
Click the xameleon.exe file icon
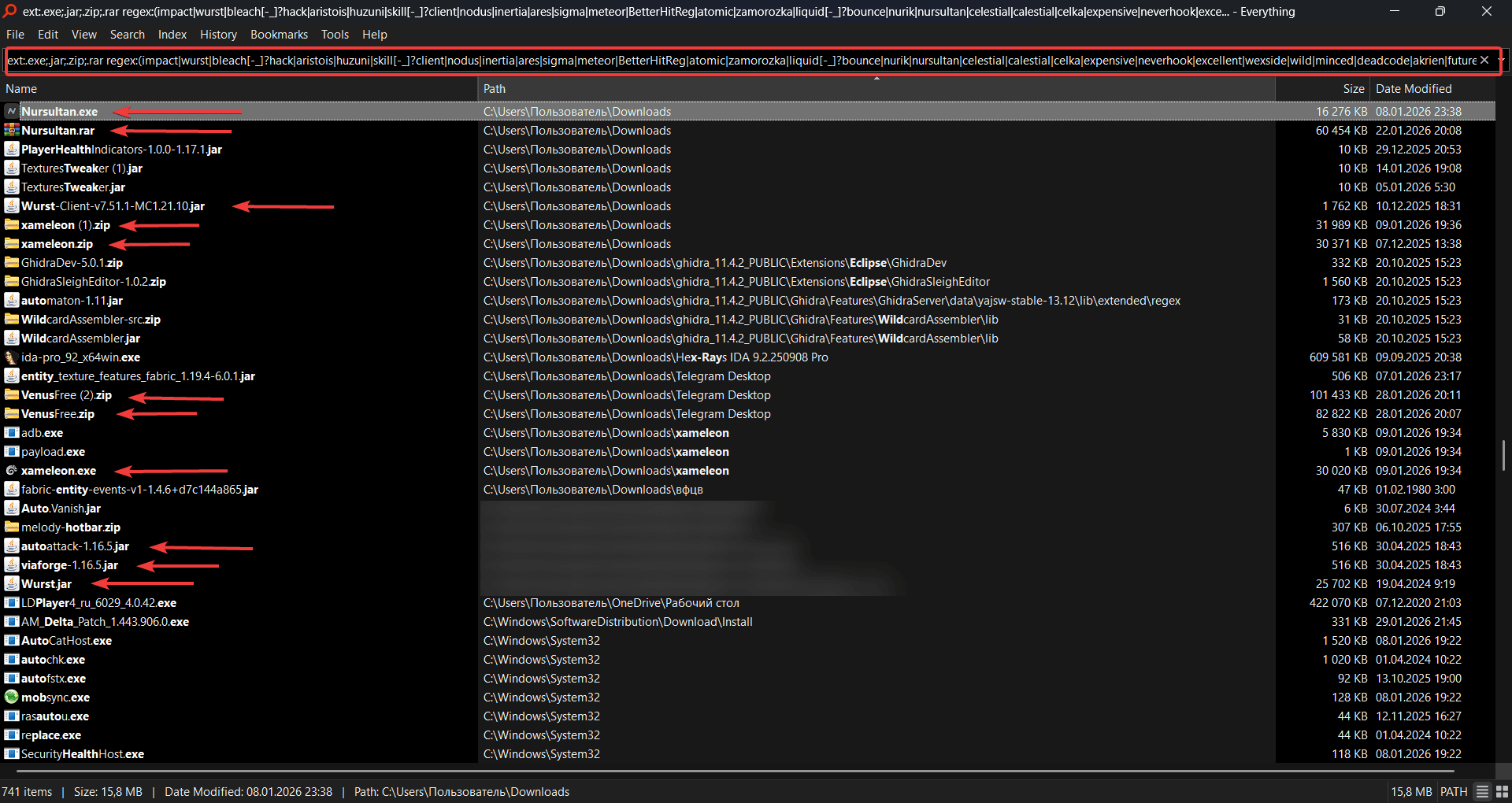pos(12,471)
